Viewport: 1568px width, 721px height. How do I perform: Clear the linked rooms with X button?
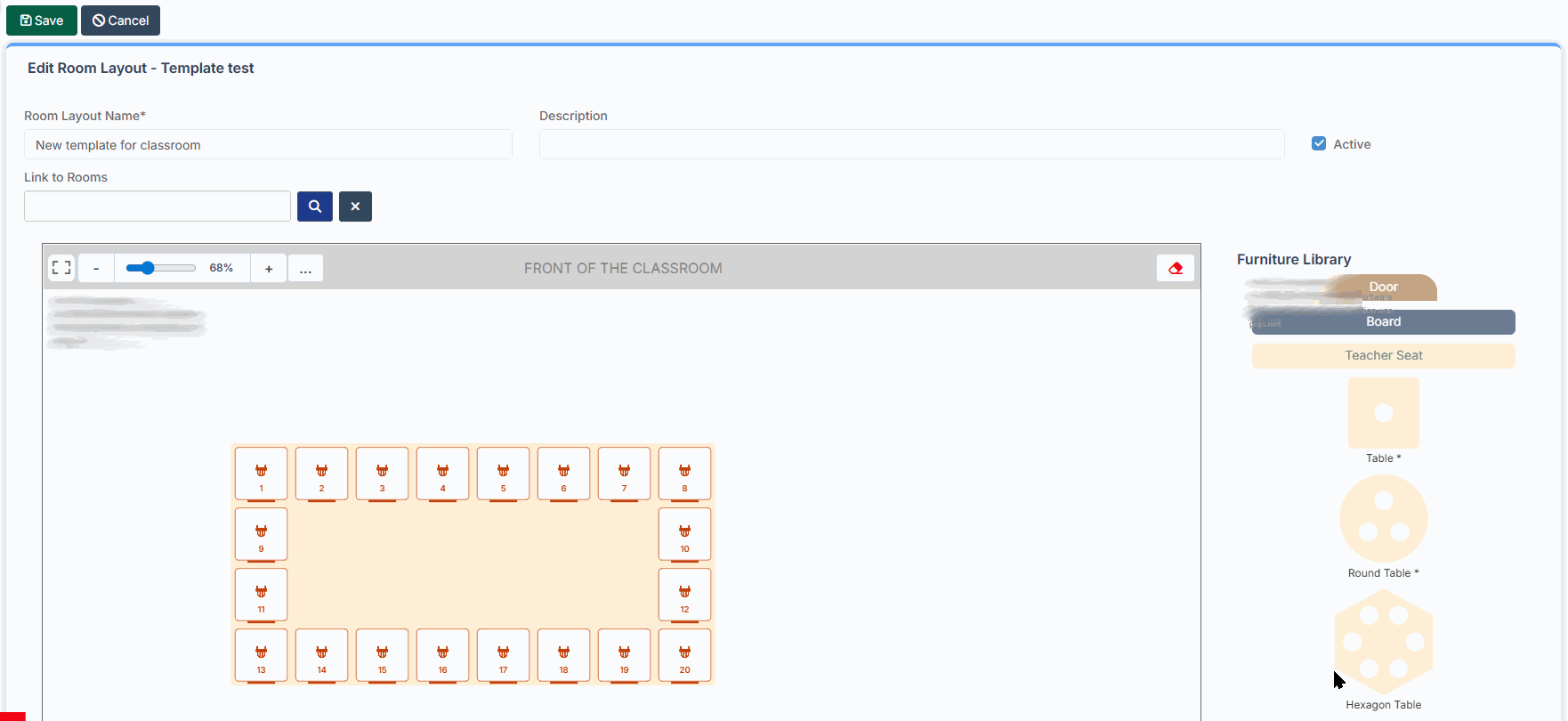[x=355, y=207]
